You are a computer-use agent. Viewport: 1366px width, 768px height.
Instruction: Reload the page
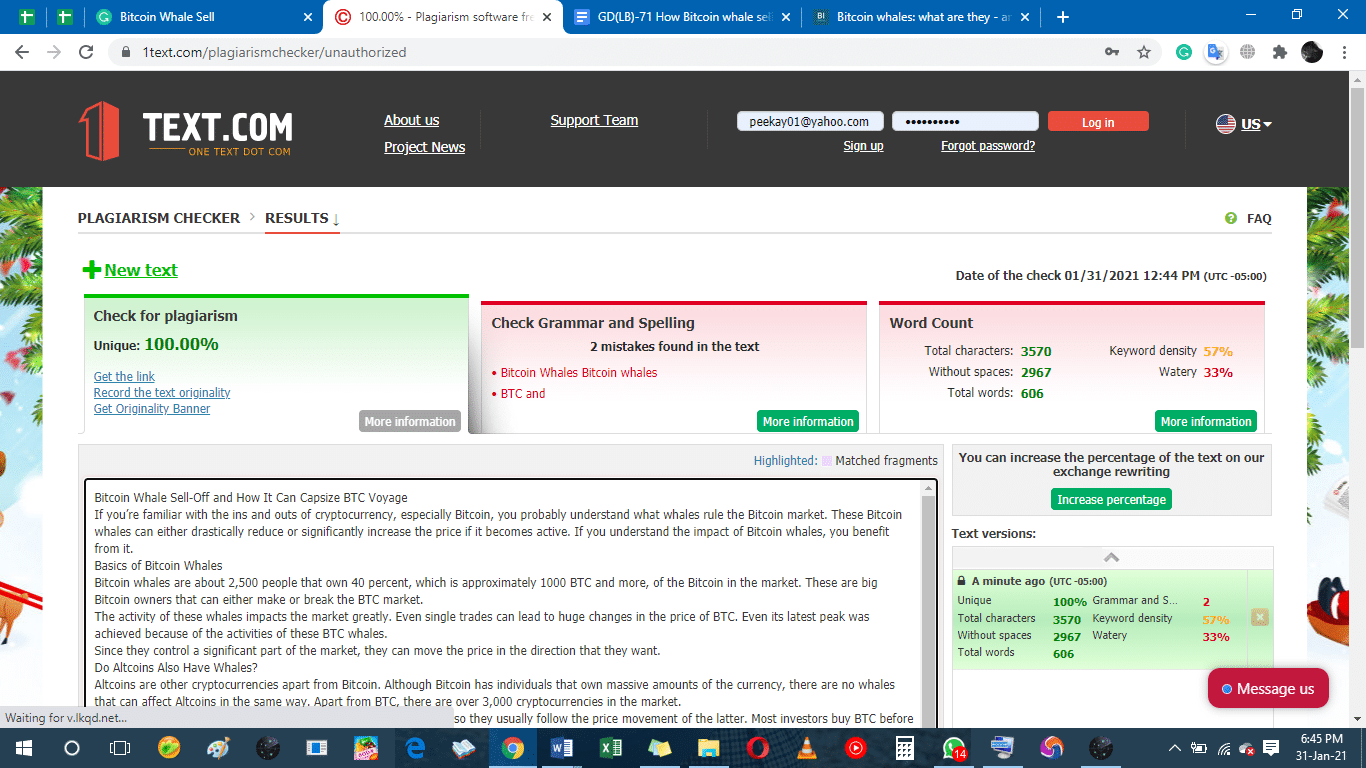tap(86, 52)
